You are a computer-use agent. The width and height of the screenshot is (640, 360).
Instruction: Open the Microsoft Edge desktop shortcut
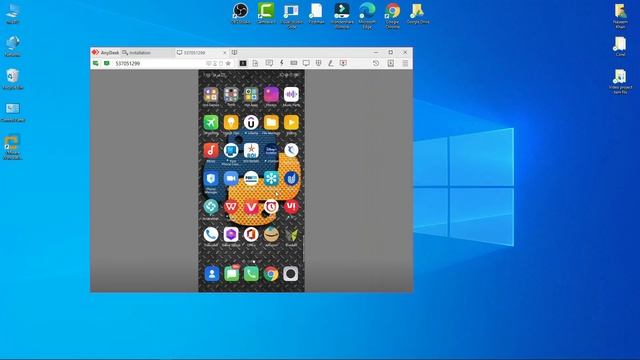point(367,16)
